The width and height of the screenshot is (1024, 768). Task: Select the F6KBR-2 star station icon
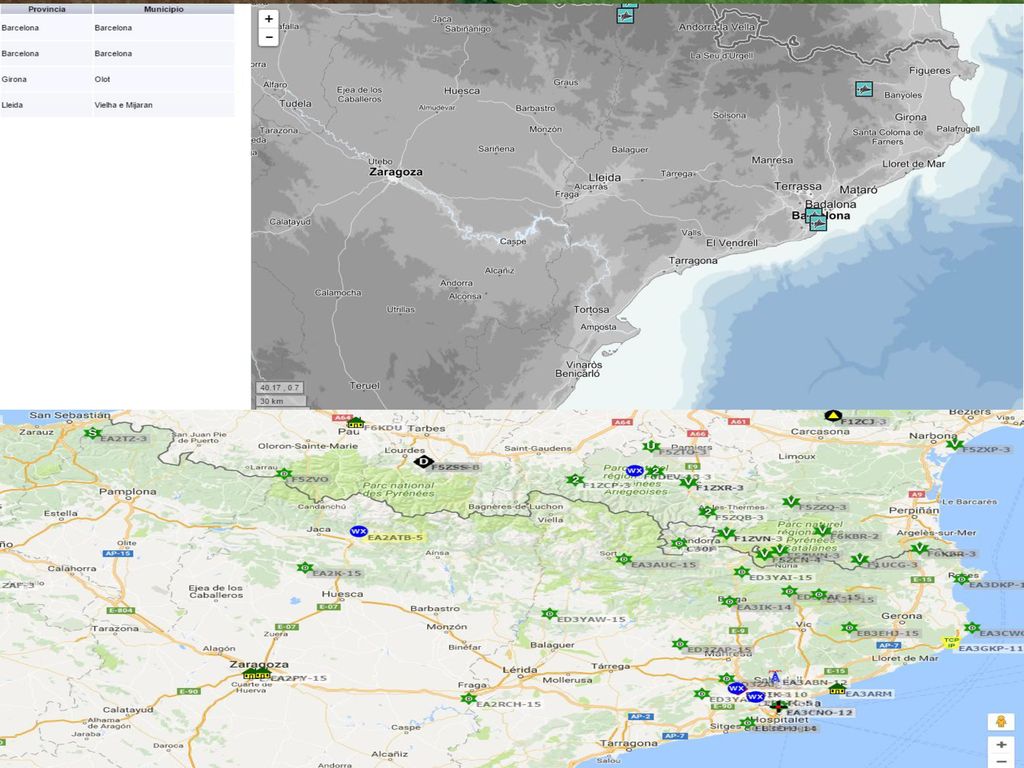tap(822, 530)
